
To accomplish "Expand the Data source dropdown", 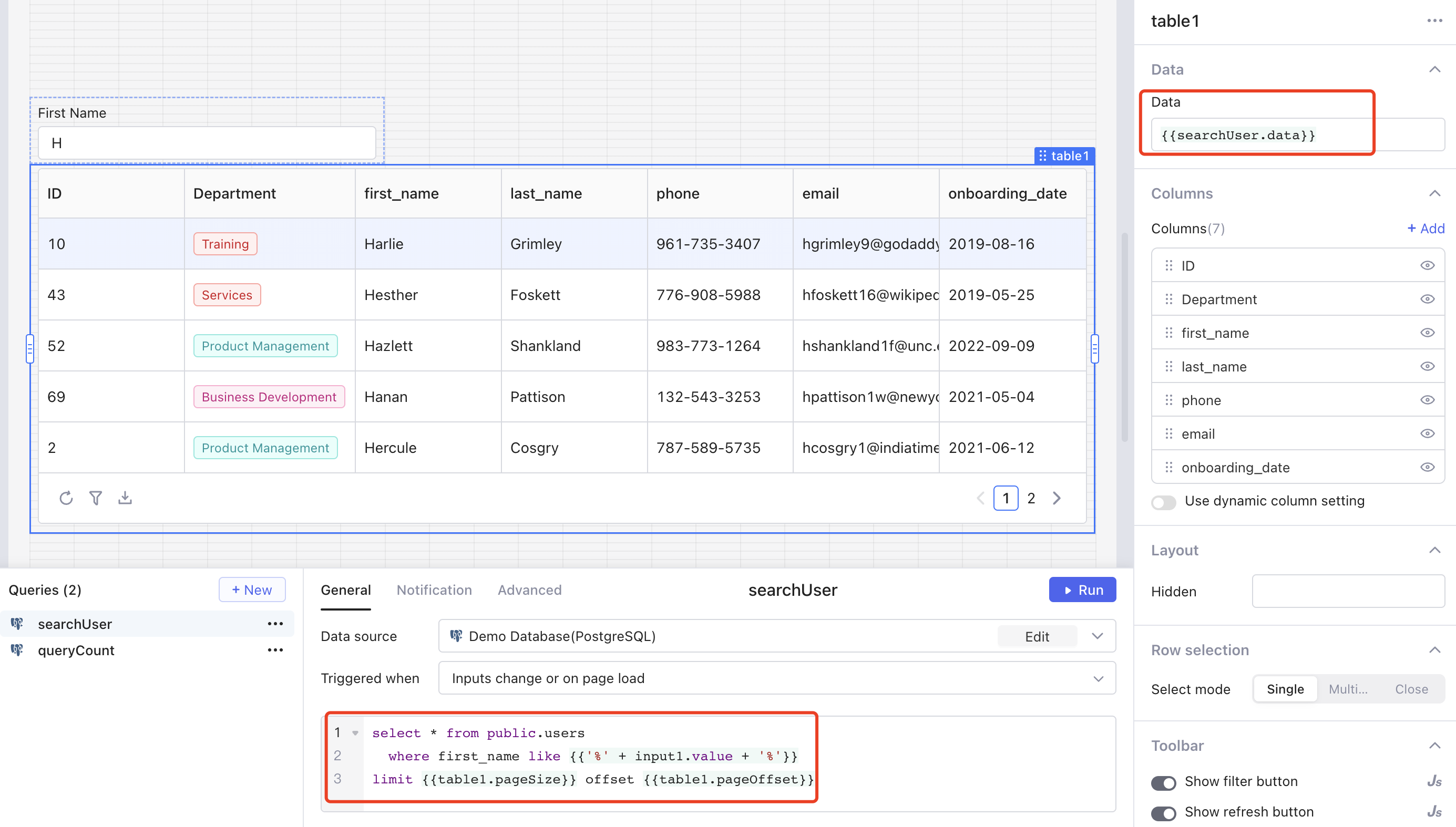I will [x=1098, y=636].
